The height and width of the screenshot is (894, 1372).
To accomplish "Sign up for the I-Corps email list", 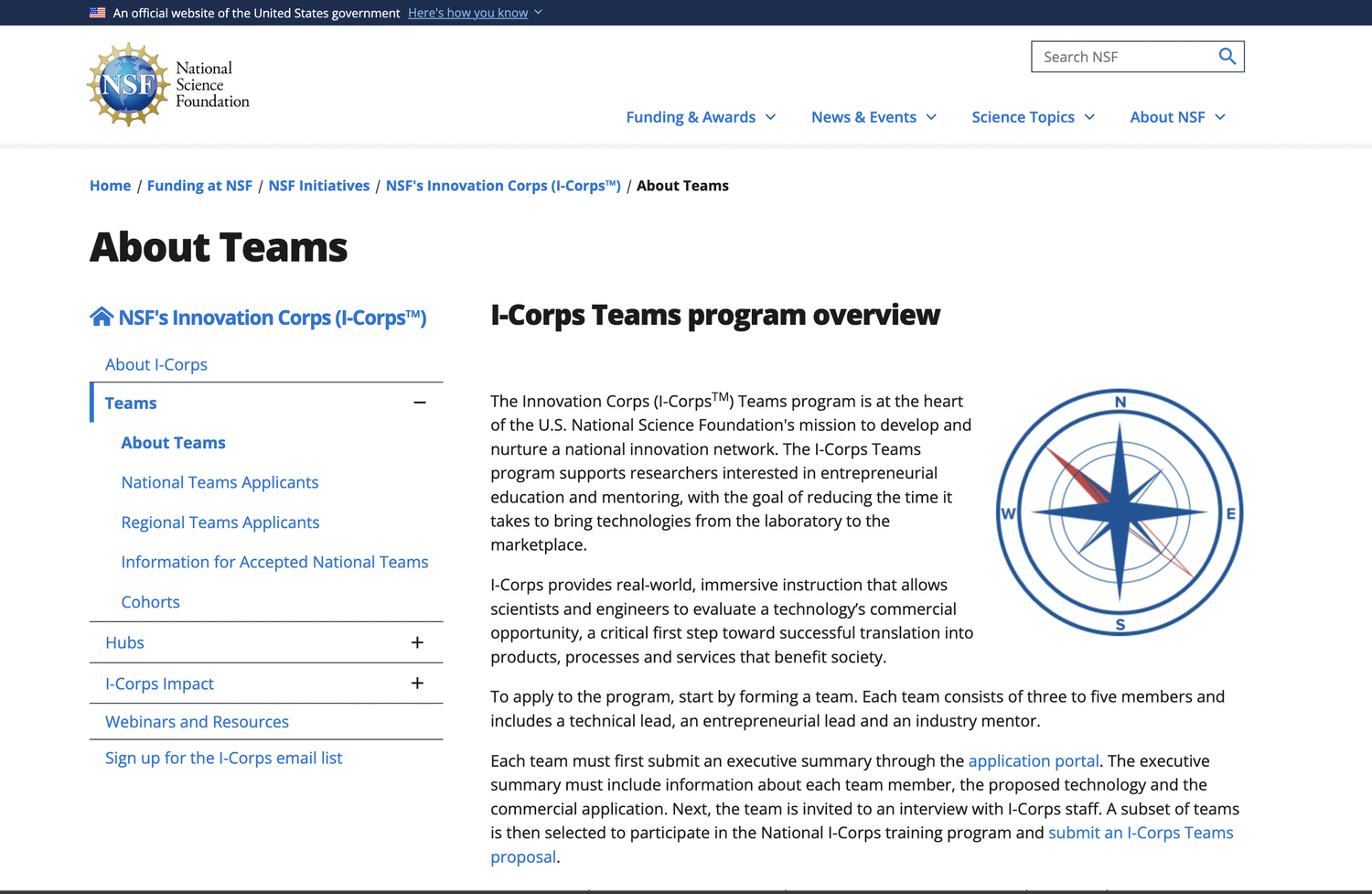I will [224, 758].
